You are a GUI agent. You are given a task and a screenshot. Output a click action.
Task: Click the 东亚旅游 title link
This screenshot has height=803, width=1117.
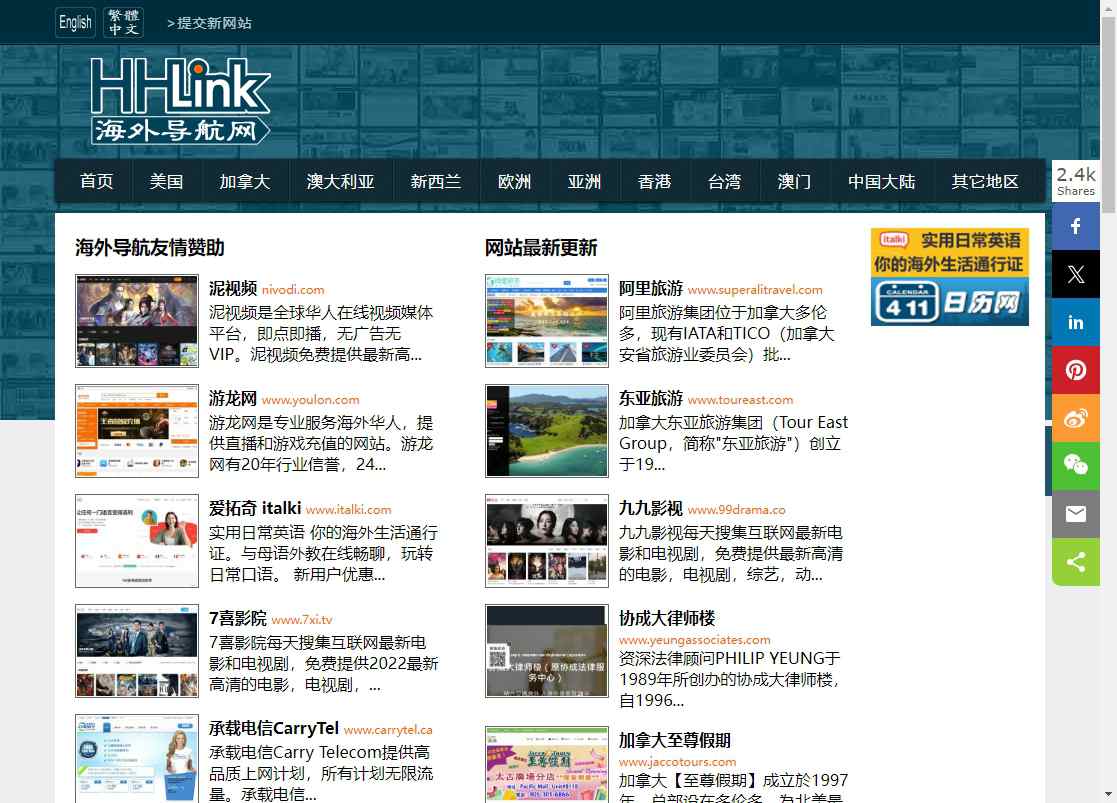[x=650, y=398]
